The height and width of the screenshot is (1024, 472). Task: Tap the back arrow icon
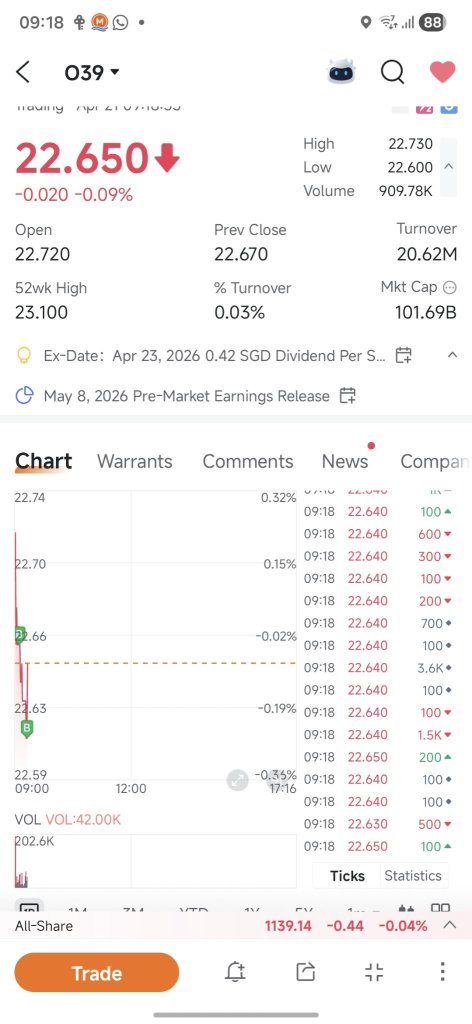pyautogui.click(x=23, y=72)
